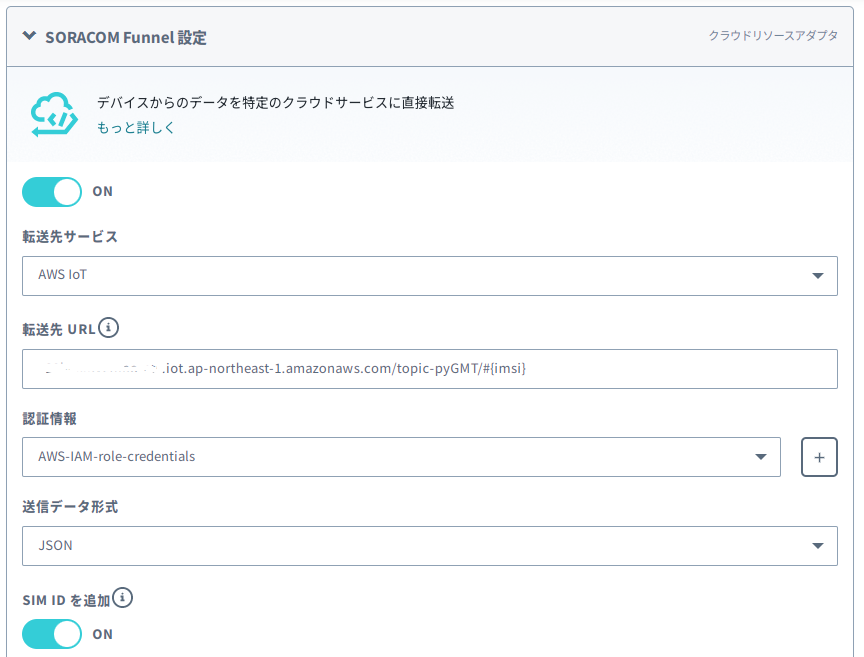Screen dimensions: 864x657
Task: Open the 認証情報 AWS-IAM-role-credentials dropdown
Action: tap(401, 457)
